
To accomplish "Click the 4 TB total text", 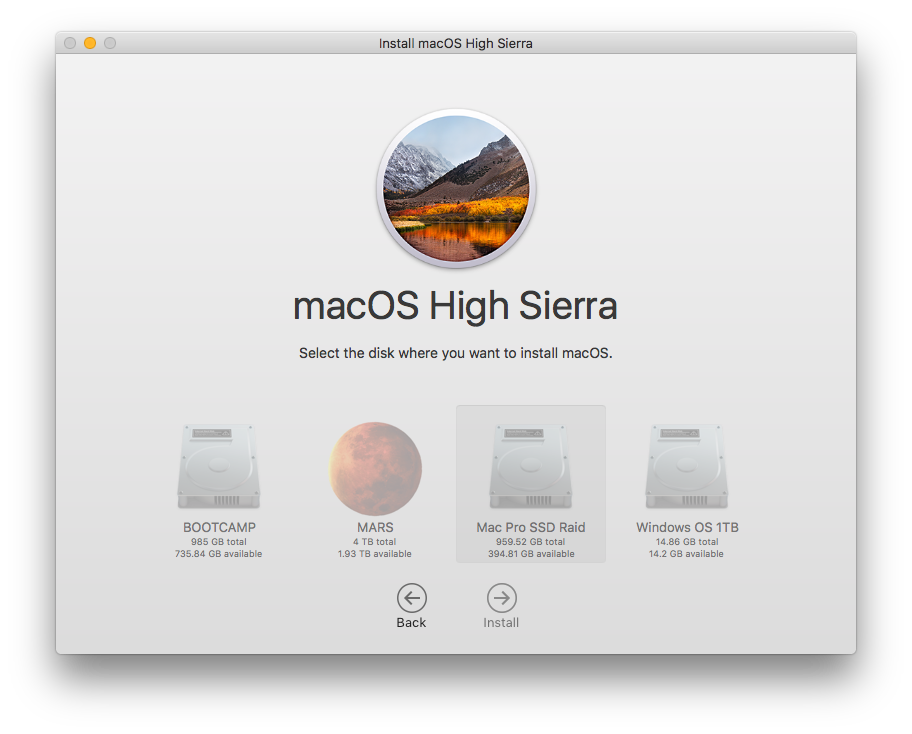I will [x=375, y=541].
